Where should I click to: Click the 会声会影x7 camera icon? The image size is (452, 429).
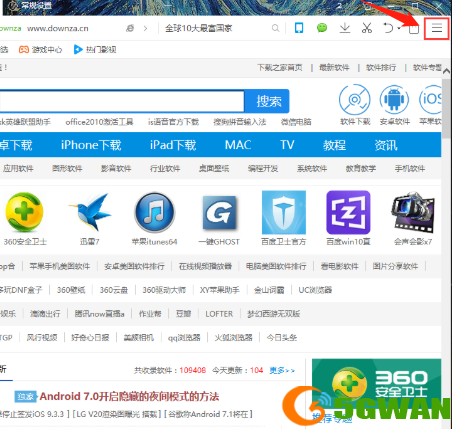pyautogui.click(x=413, y=212)
